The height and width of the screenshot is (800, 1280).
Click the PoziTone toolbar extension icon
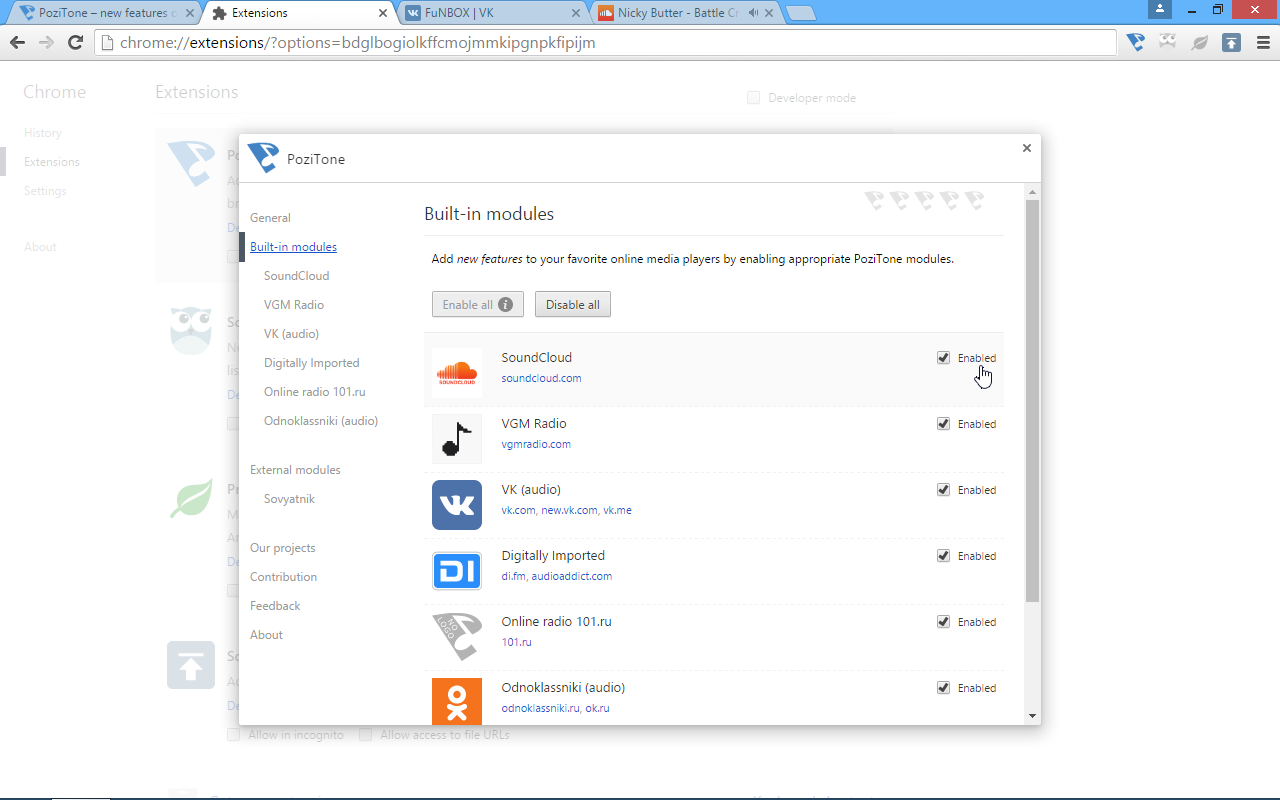click(1136, 42)
